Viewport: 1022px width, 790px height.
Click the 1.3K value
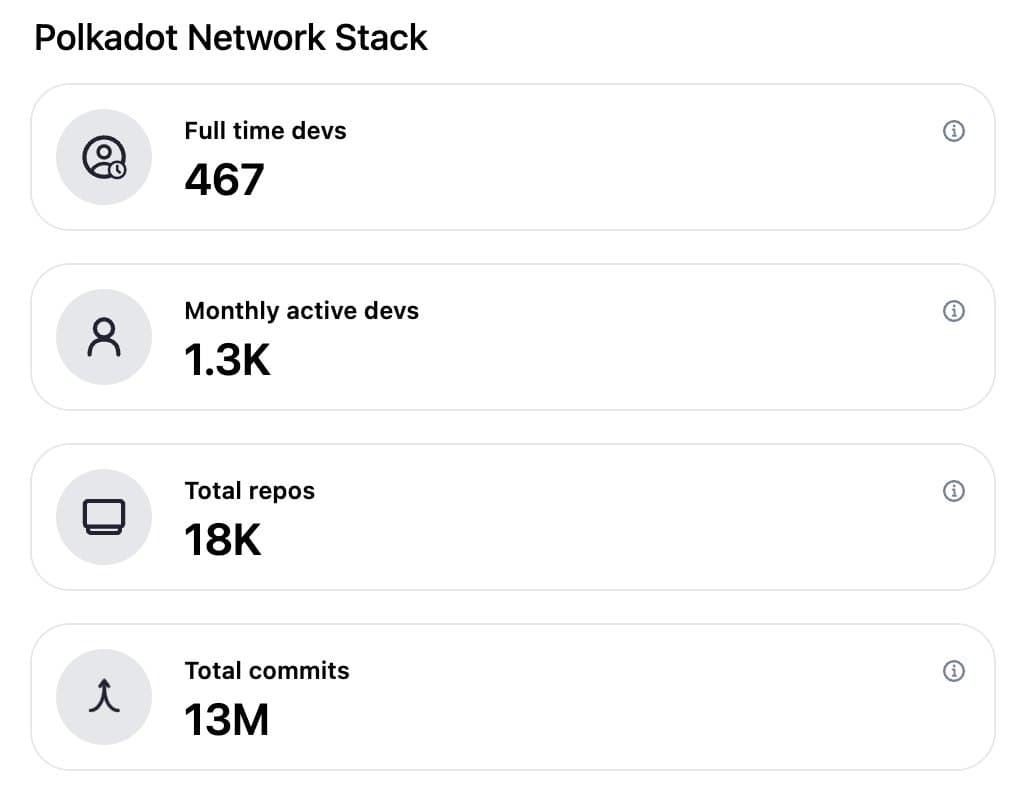[x=227, y=360]
